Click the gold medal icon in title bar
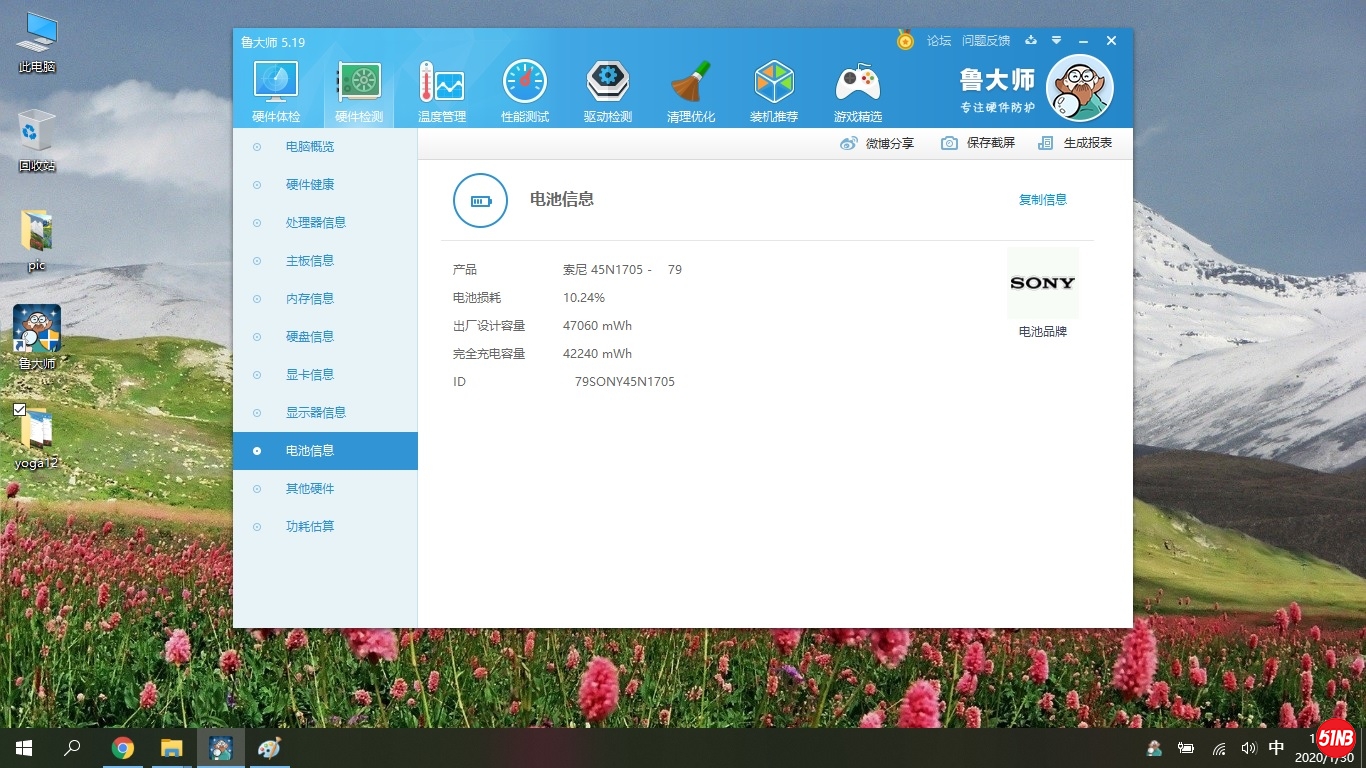The height and width of the screenshot is (768, 1366). [x=905, y=41]
